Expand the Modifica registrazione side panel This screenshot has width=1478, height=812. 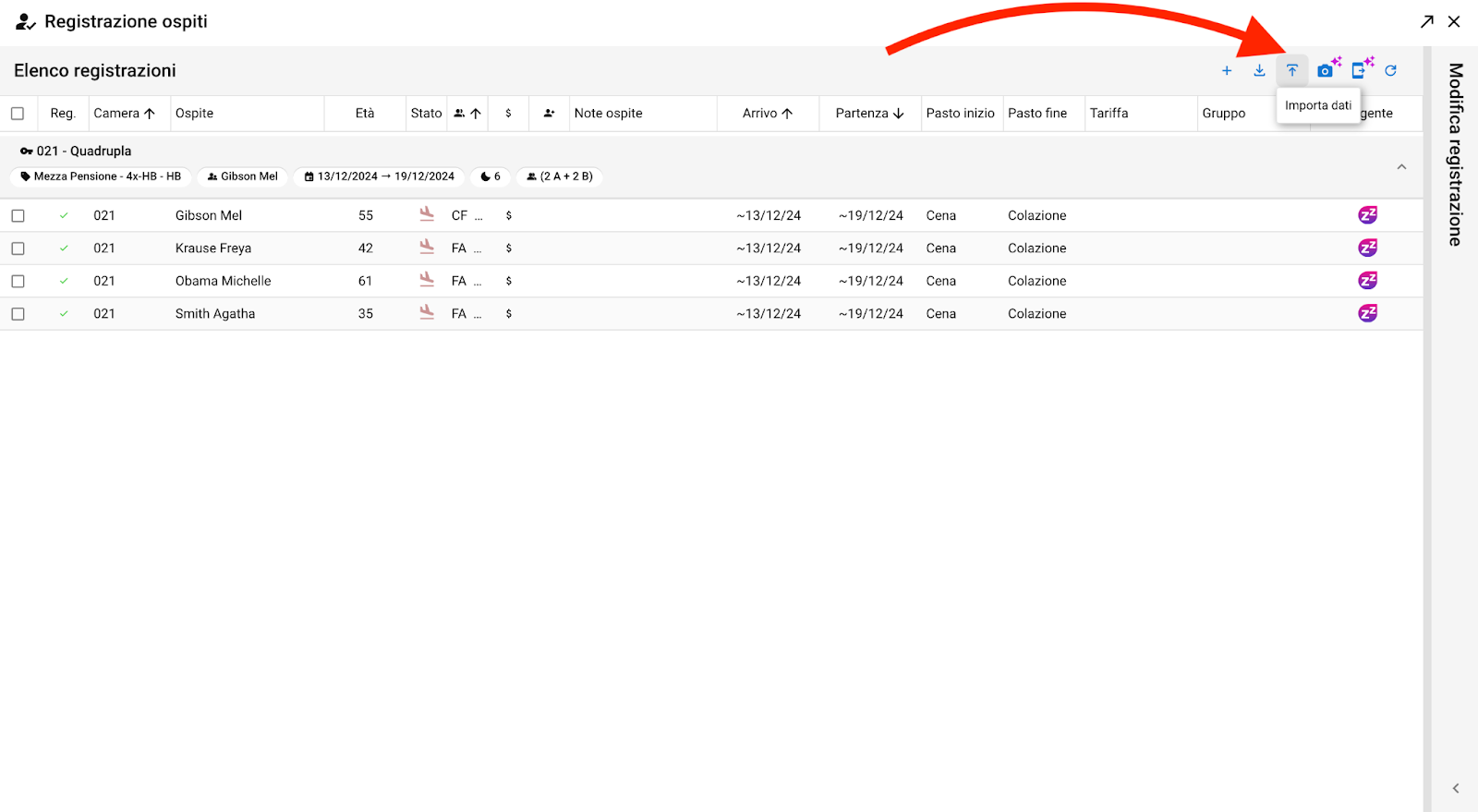1455,788
